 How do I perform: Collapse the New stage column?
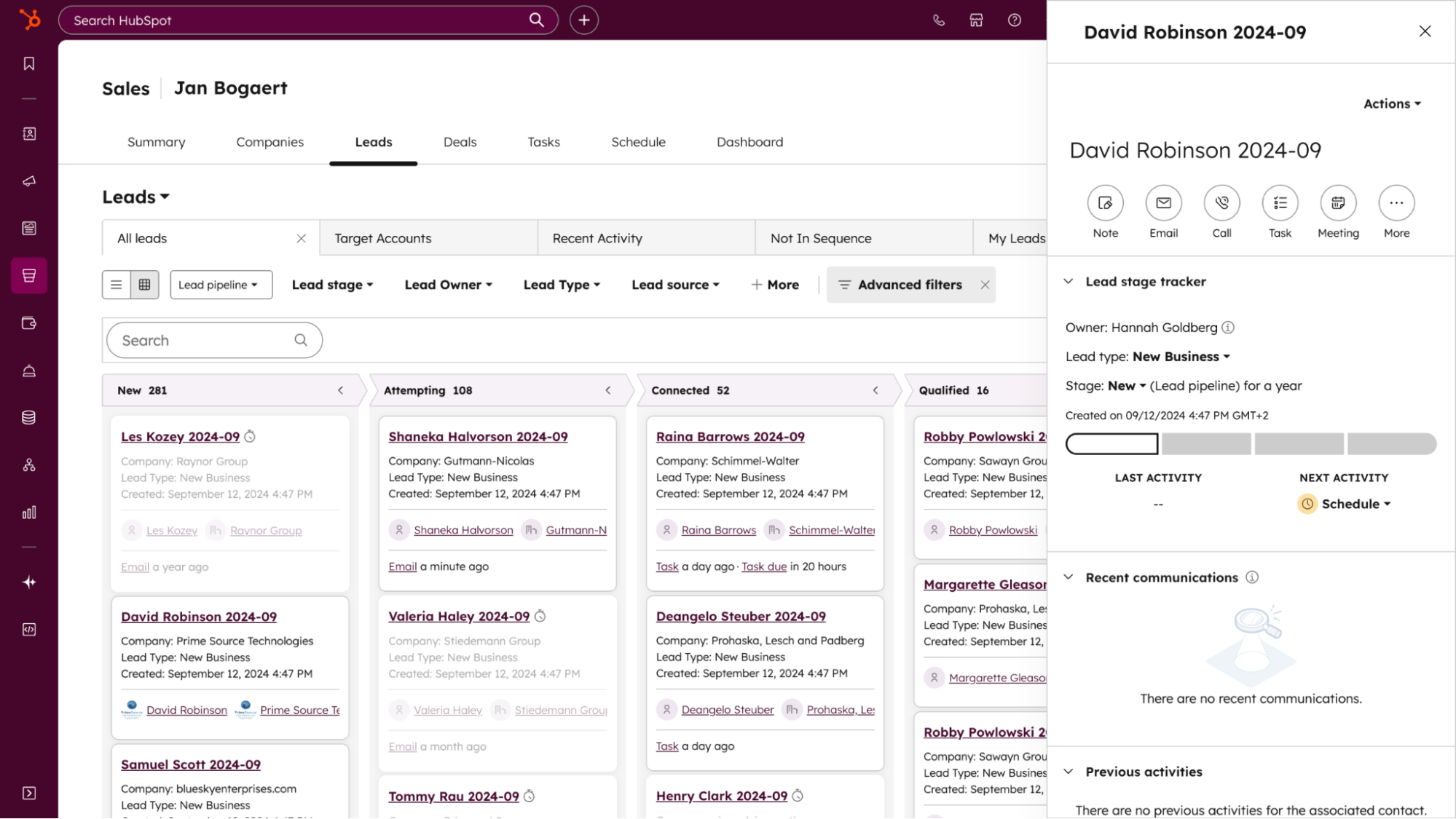coord(341,391)
